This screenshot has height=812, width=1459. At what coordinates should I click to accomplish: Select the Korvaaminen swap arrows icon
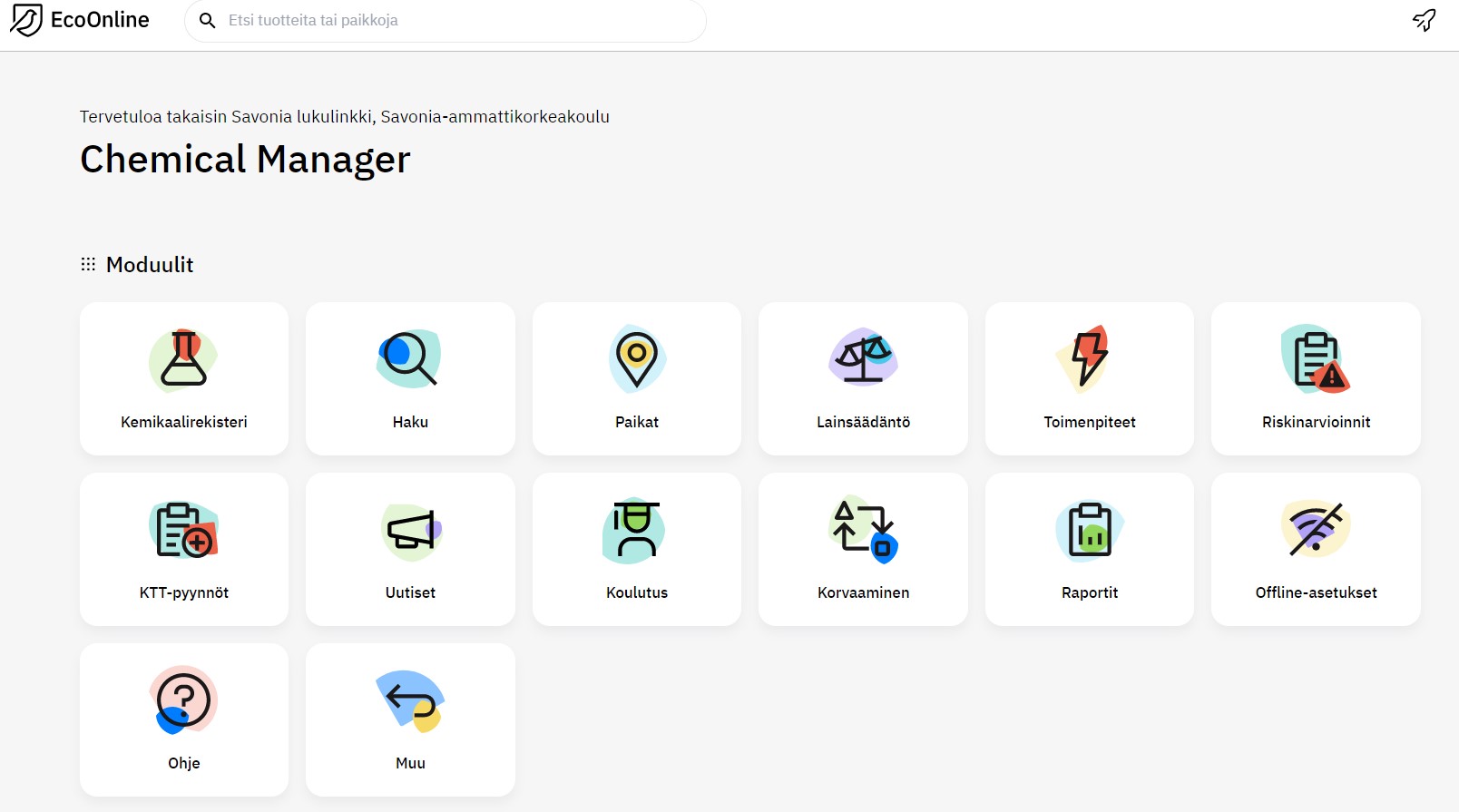coord(863,530)
